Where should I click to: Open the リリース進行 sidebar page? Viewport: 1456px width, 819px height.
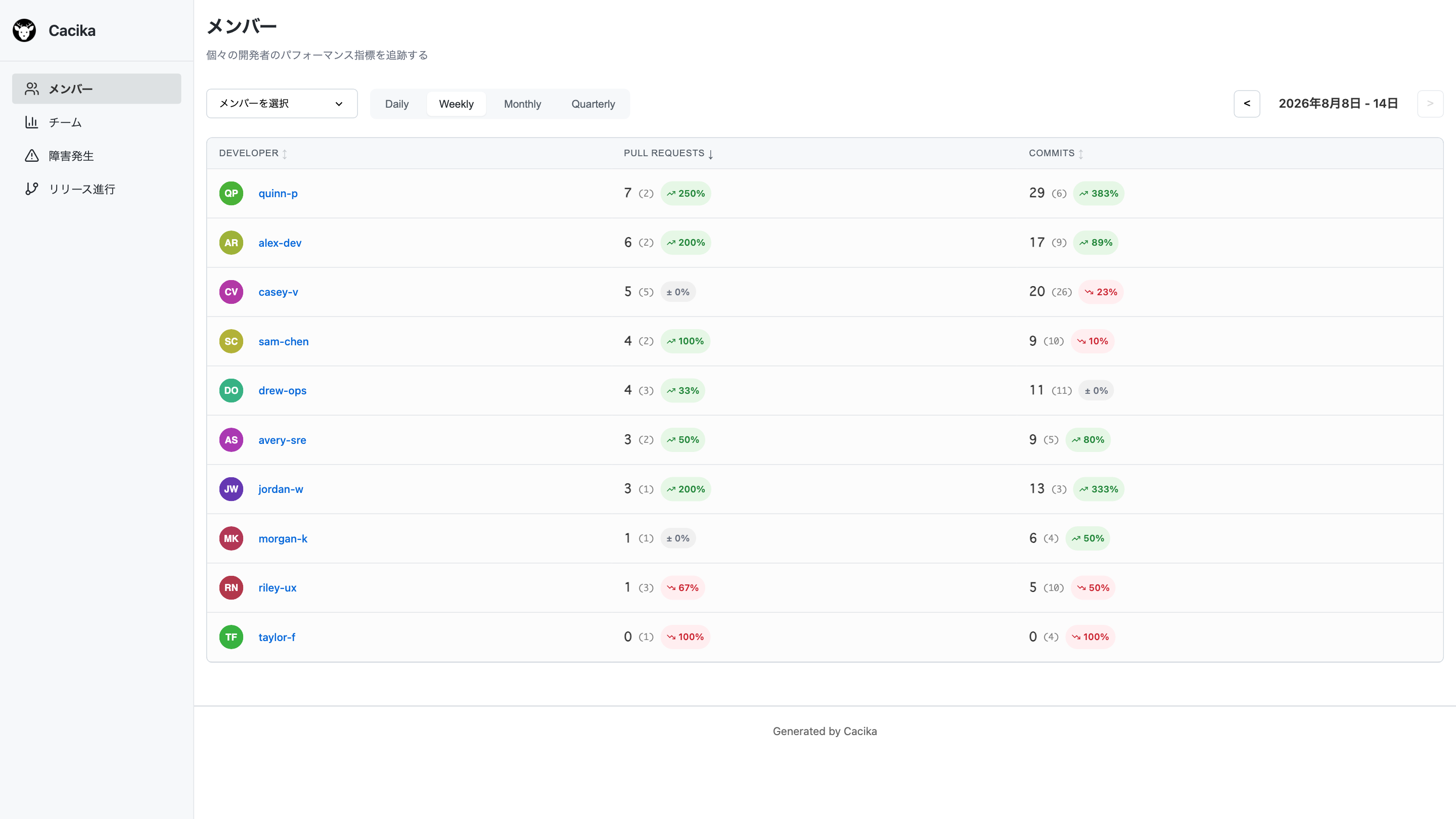[97, 189]
